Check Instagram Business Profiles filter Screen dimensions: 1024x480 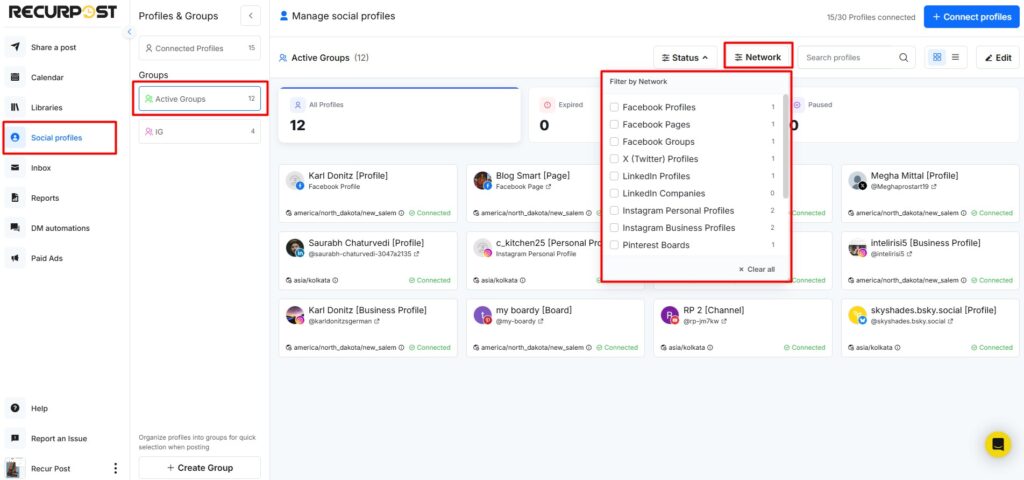(614, 227)
